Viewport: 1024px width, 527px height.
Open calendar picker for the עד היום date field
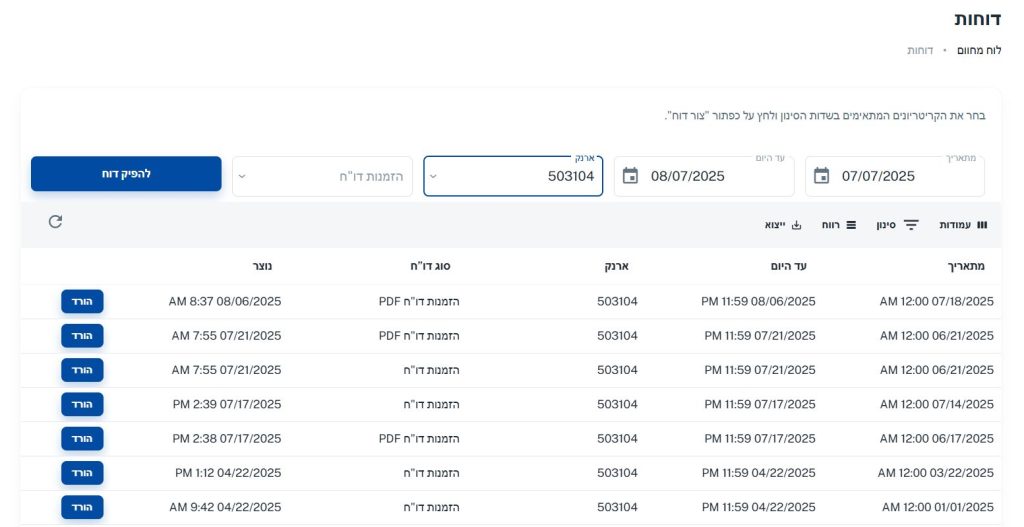coord(630,176)
